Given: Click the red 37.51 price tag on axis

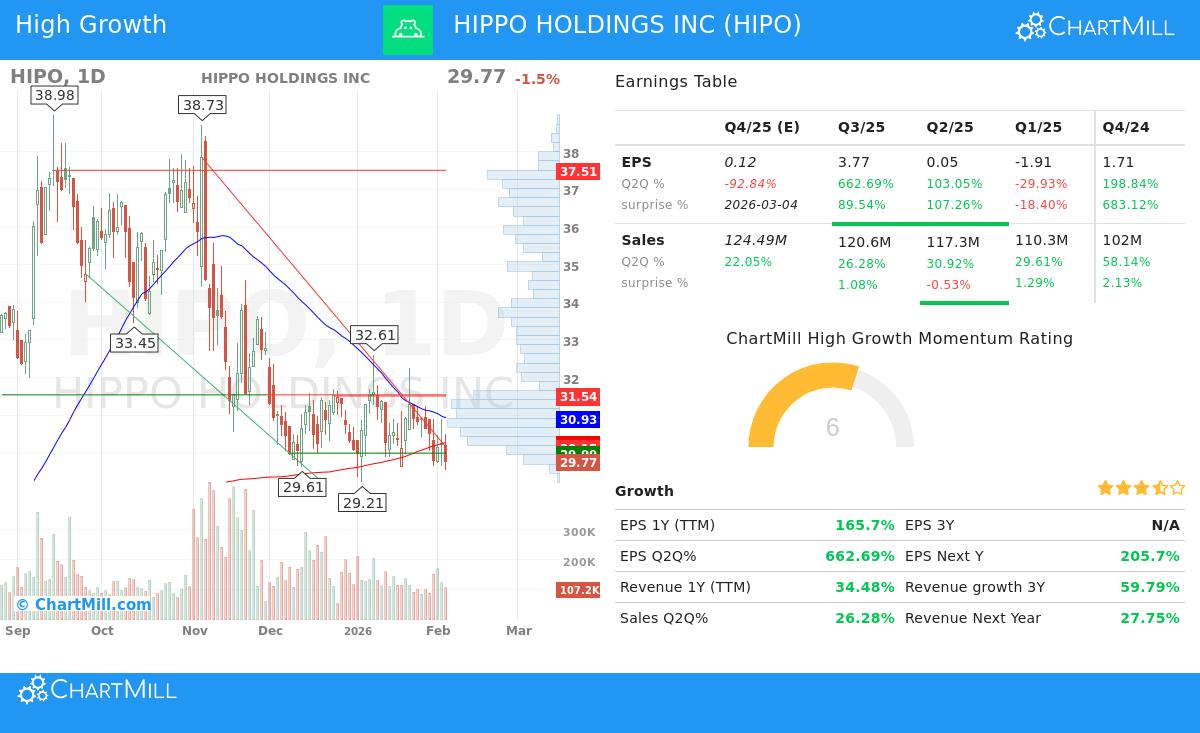Looking at the screenshot, I should pyautogui.click(x=578, y=171).
